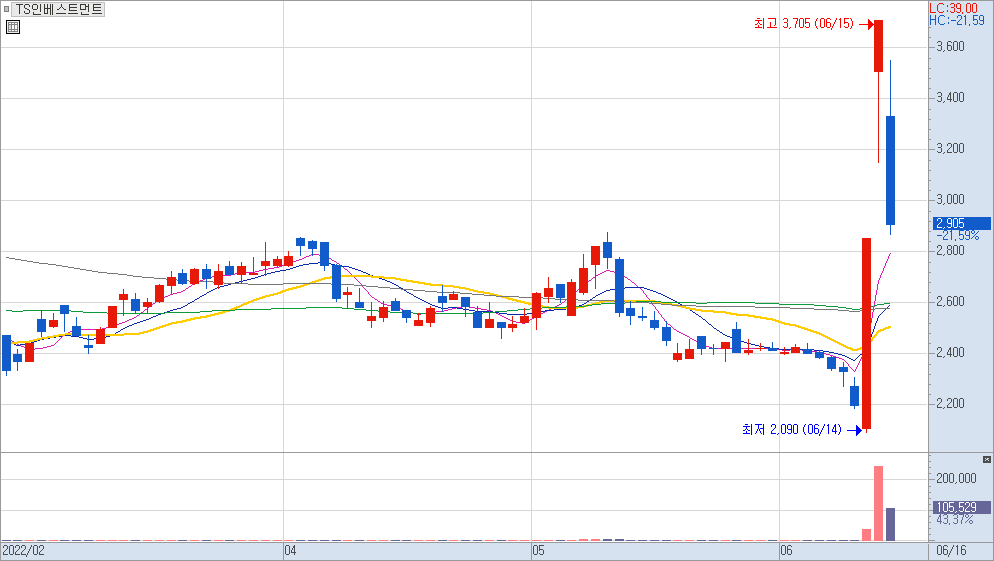This screenshot has width=994, height=561.
Task: Close the volume panel with the x button
Action: (986, 459)
